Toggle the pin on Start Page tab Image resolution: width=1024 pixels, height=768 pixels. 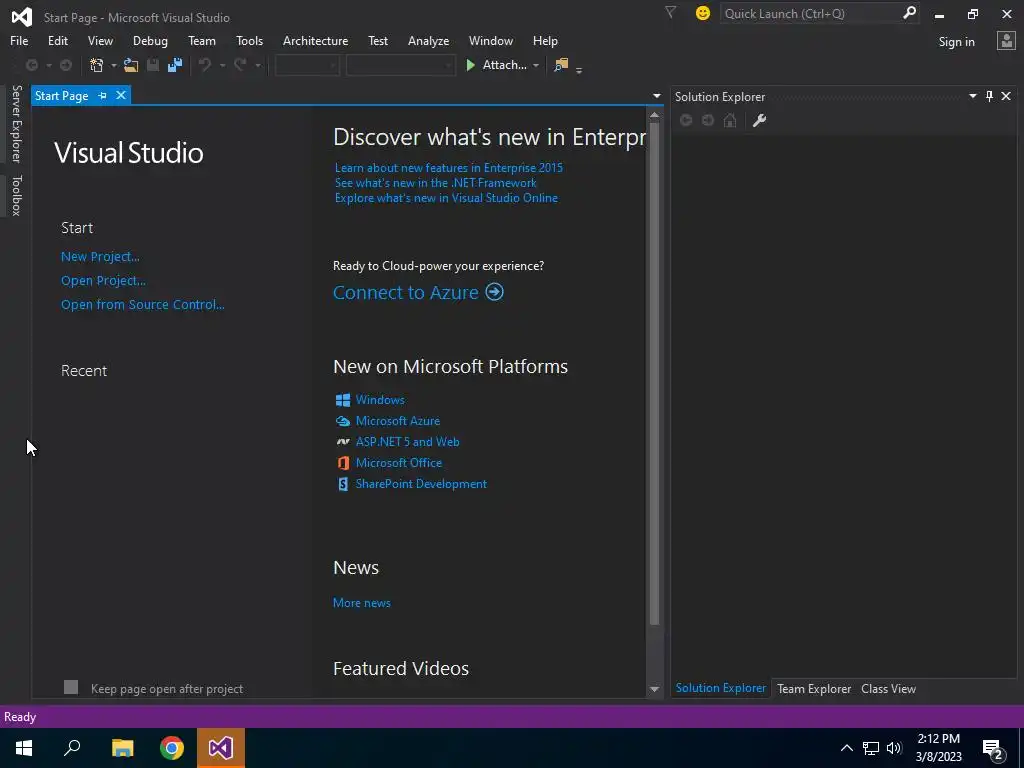pos(102,95)
